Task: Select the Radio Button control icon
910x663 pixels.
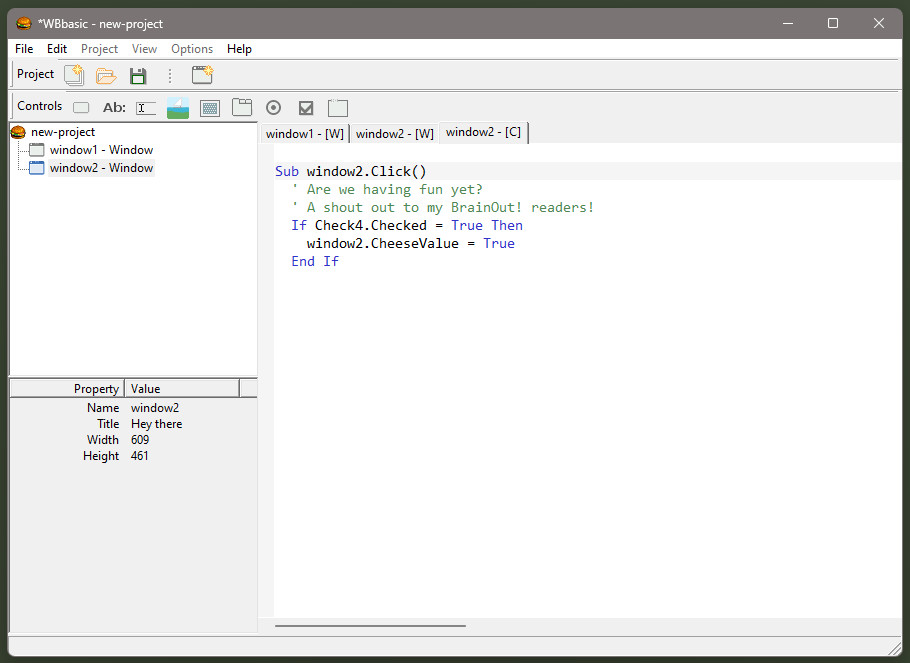Action: point(273,107)
